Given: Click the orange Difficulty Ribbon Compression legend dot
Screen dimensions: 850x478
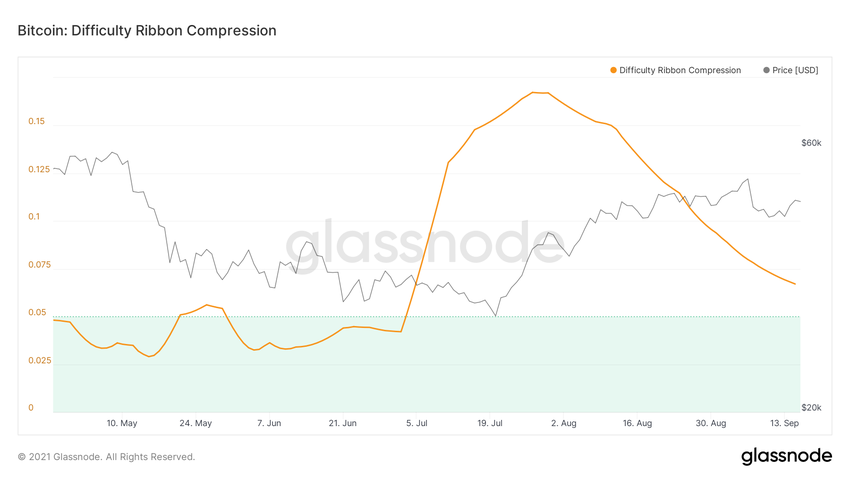Looking at the screenshot, I should click(613, 70).
